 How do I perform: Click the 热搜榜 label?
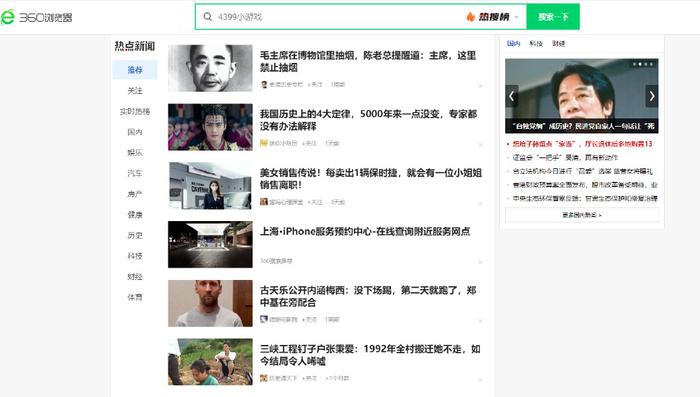(494, 17)
